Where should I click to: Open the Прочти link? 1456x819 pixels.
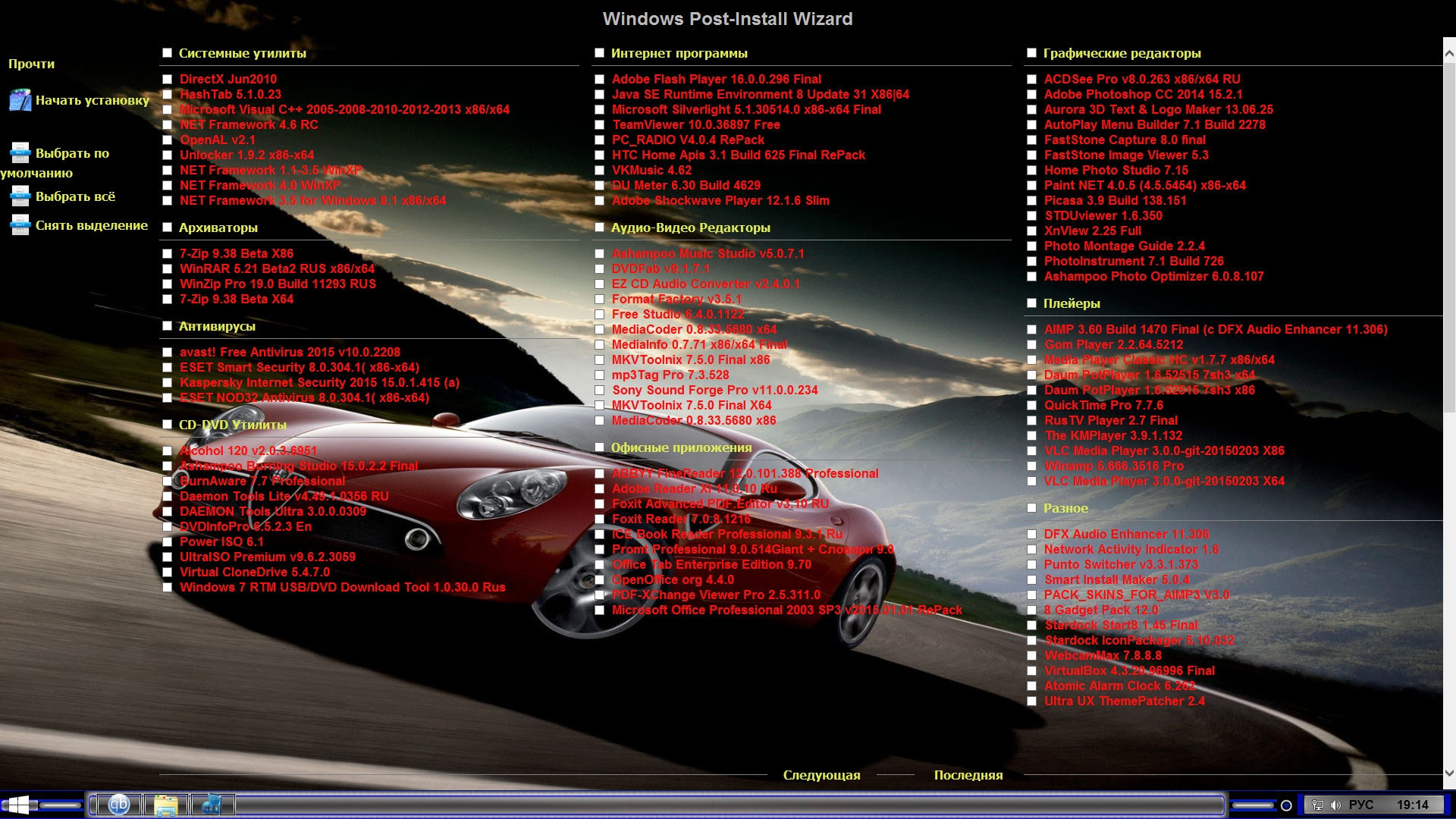pos(31,64)
